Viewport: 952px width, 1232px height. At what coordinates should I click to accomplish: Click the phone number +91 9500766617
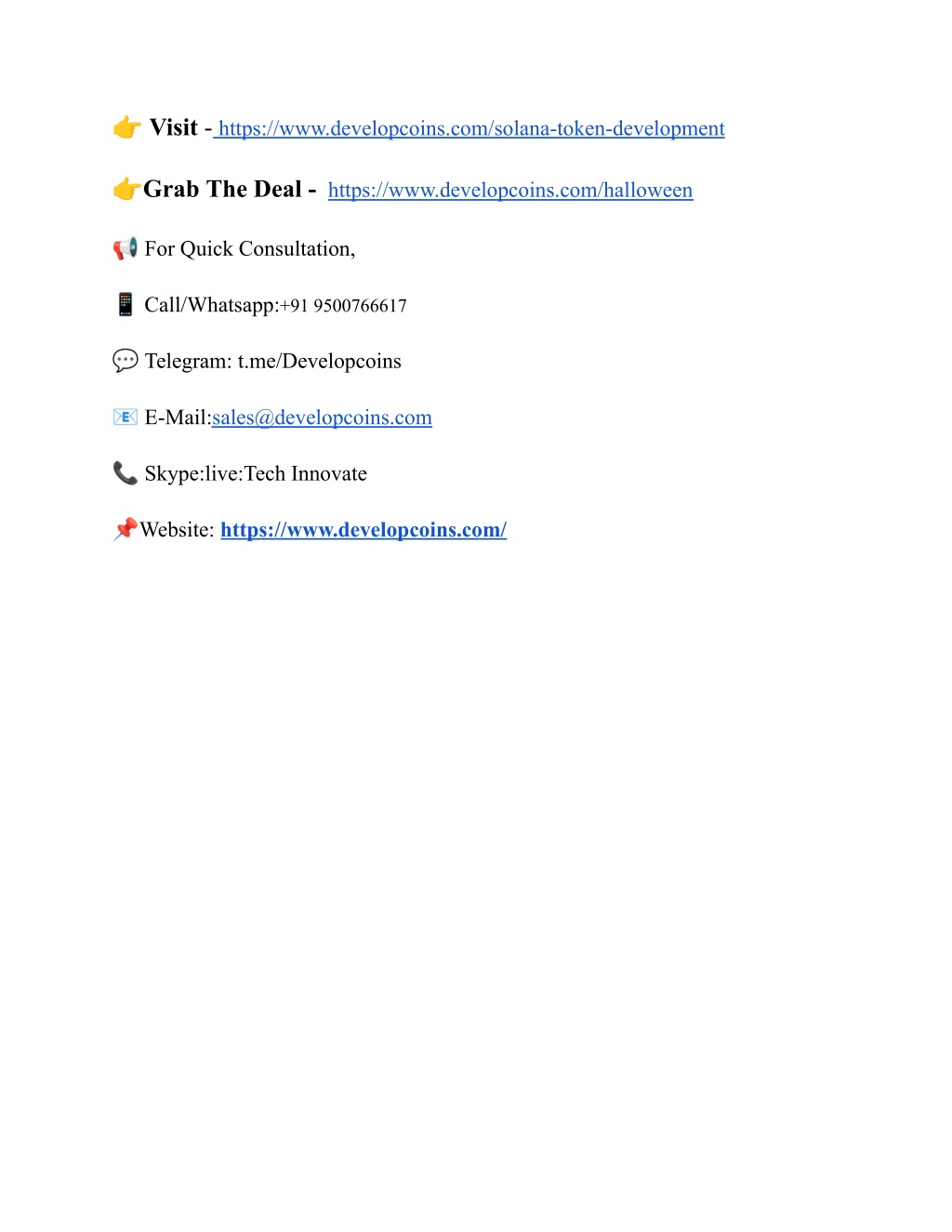click(343, 306)
